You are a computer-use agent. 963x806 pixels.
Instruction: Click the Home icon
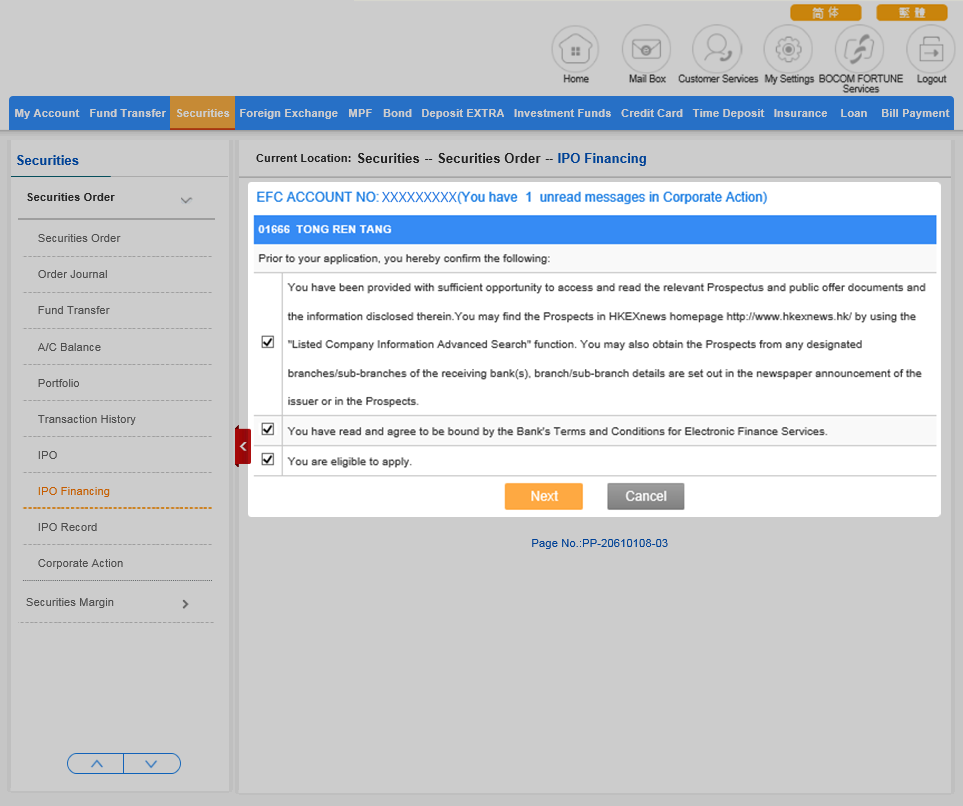tap(575, 49)
